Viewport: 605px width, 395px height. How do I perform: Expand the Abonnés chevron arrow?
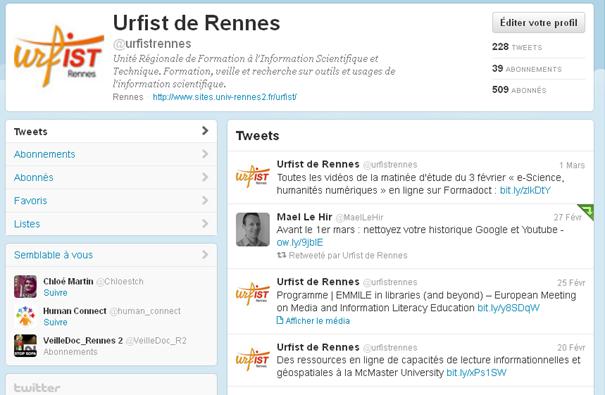(x=205, y=177)
